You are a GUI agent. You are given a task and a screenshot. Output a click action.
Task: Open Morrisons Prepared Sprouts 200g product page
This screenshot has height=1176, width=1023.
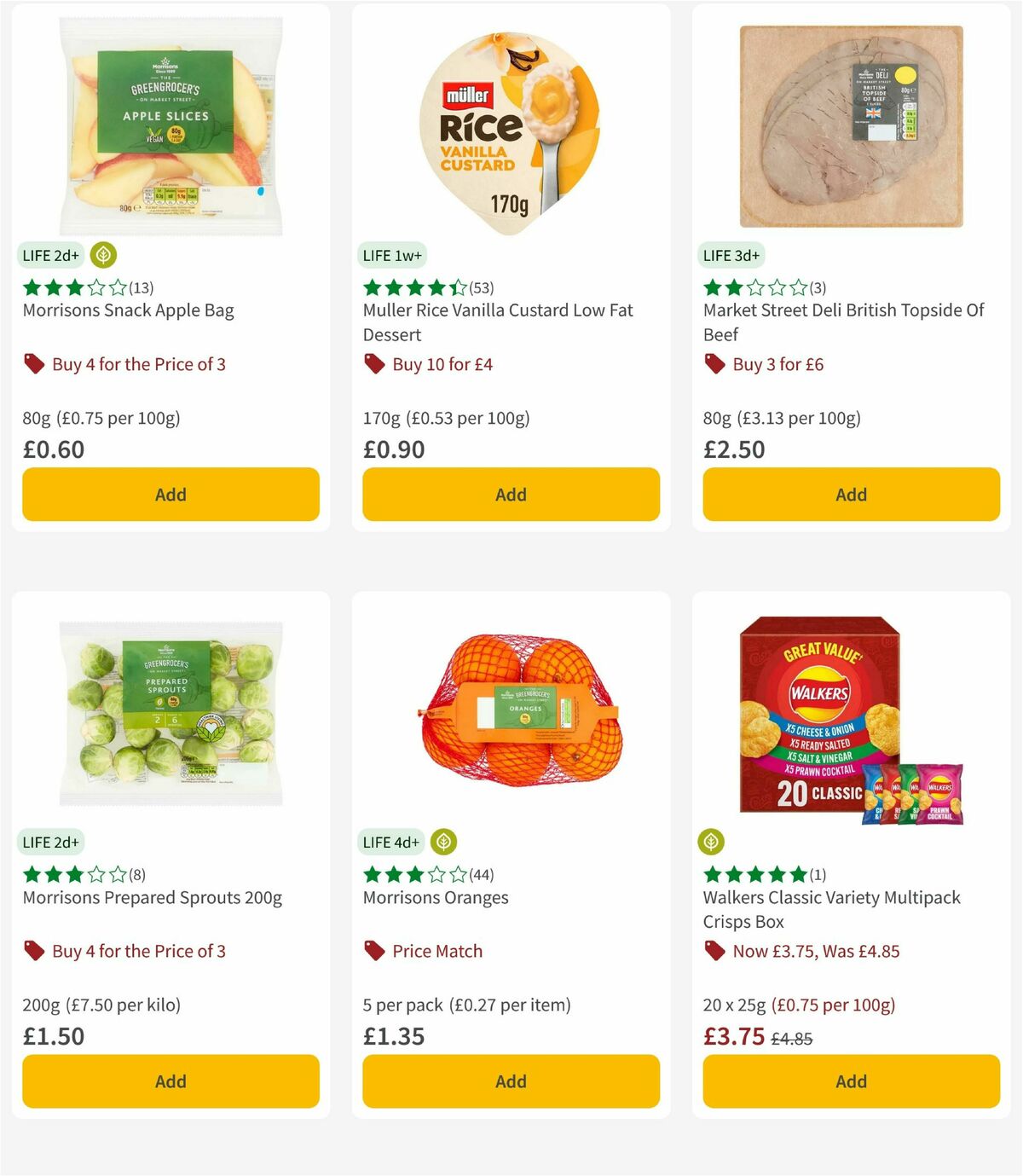(152, 897)
